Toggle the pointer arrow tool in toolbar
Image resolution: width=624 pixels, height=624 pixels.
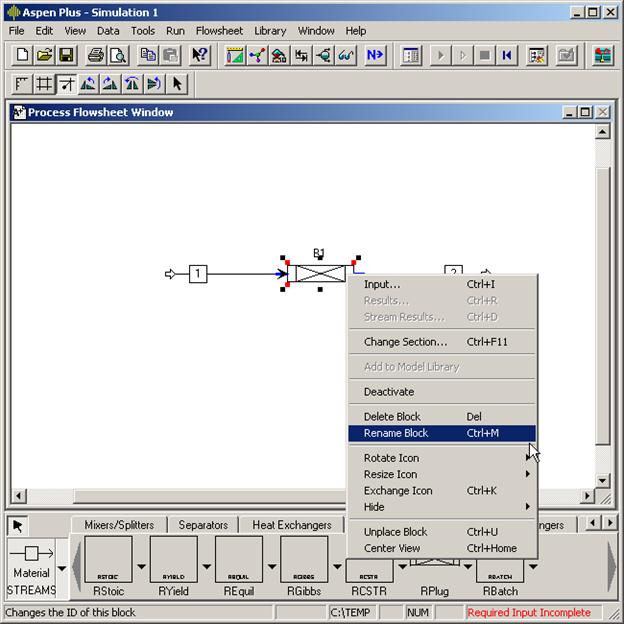176,84
